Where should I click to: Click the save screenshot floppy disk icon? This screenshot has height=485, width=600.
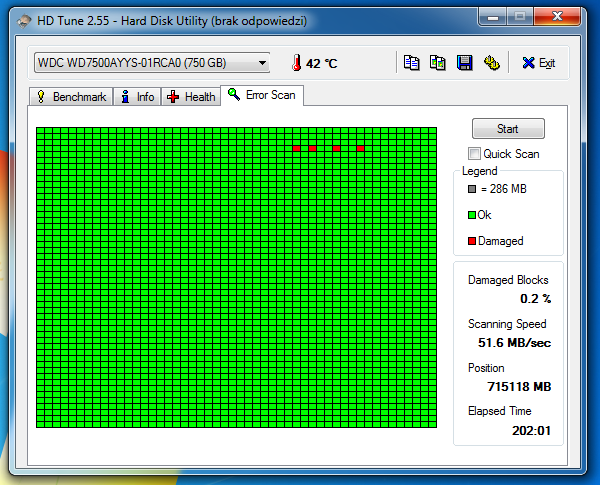click(x=464, y=63)
